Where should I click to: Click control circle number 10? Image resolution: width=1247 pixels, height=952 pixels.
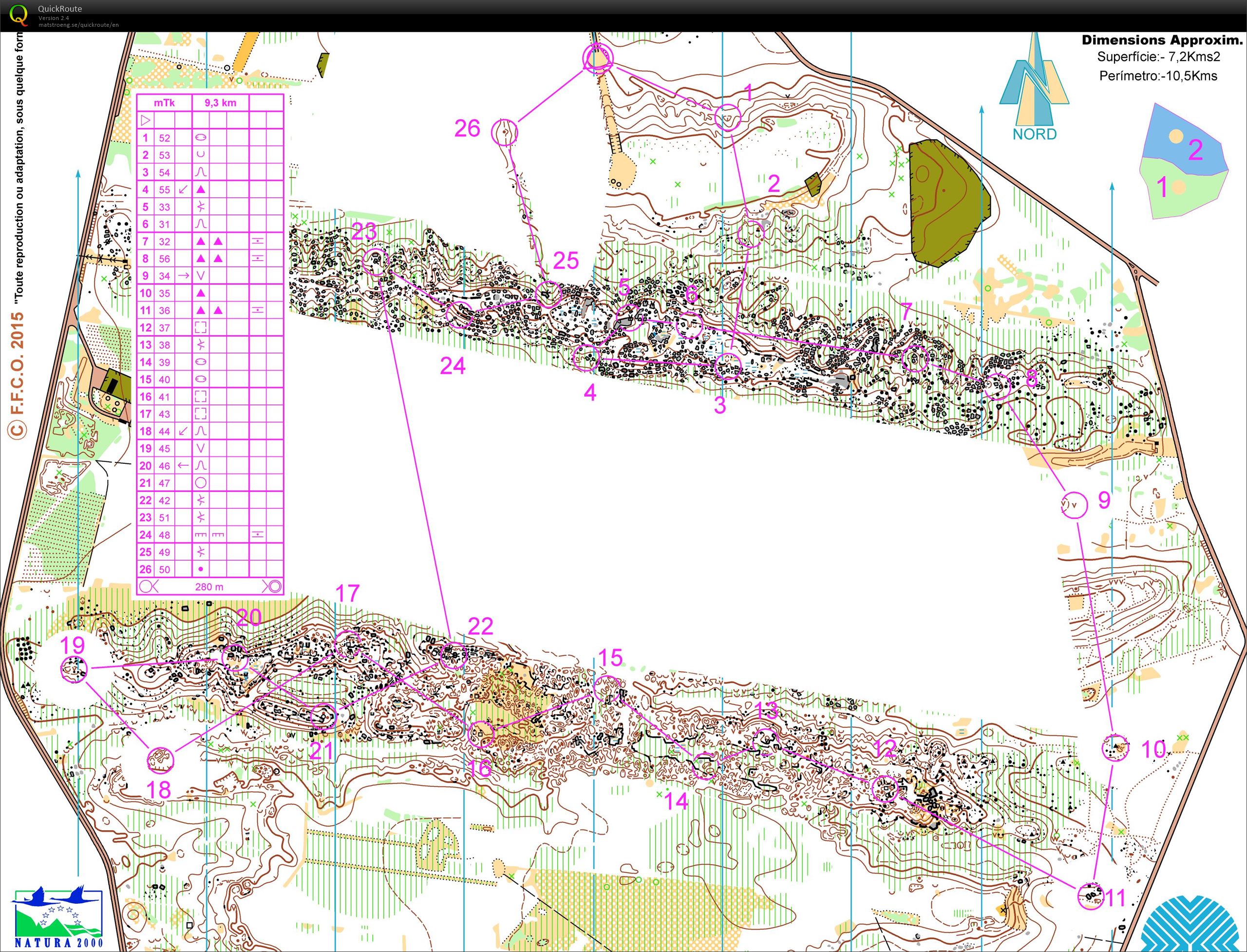[x=1115, y=748]
